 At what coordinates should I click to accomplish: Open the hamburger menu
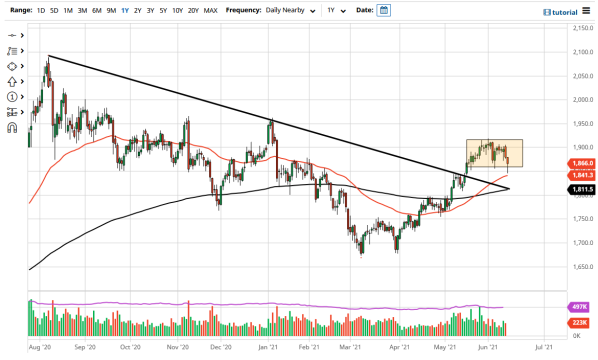coord(586,11)
